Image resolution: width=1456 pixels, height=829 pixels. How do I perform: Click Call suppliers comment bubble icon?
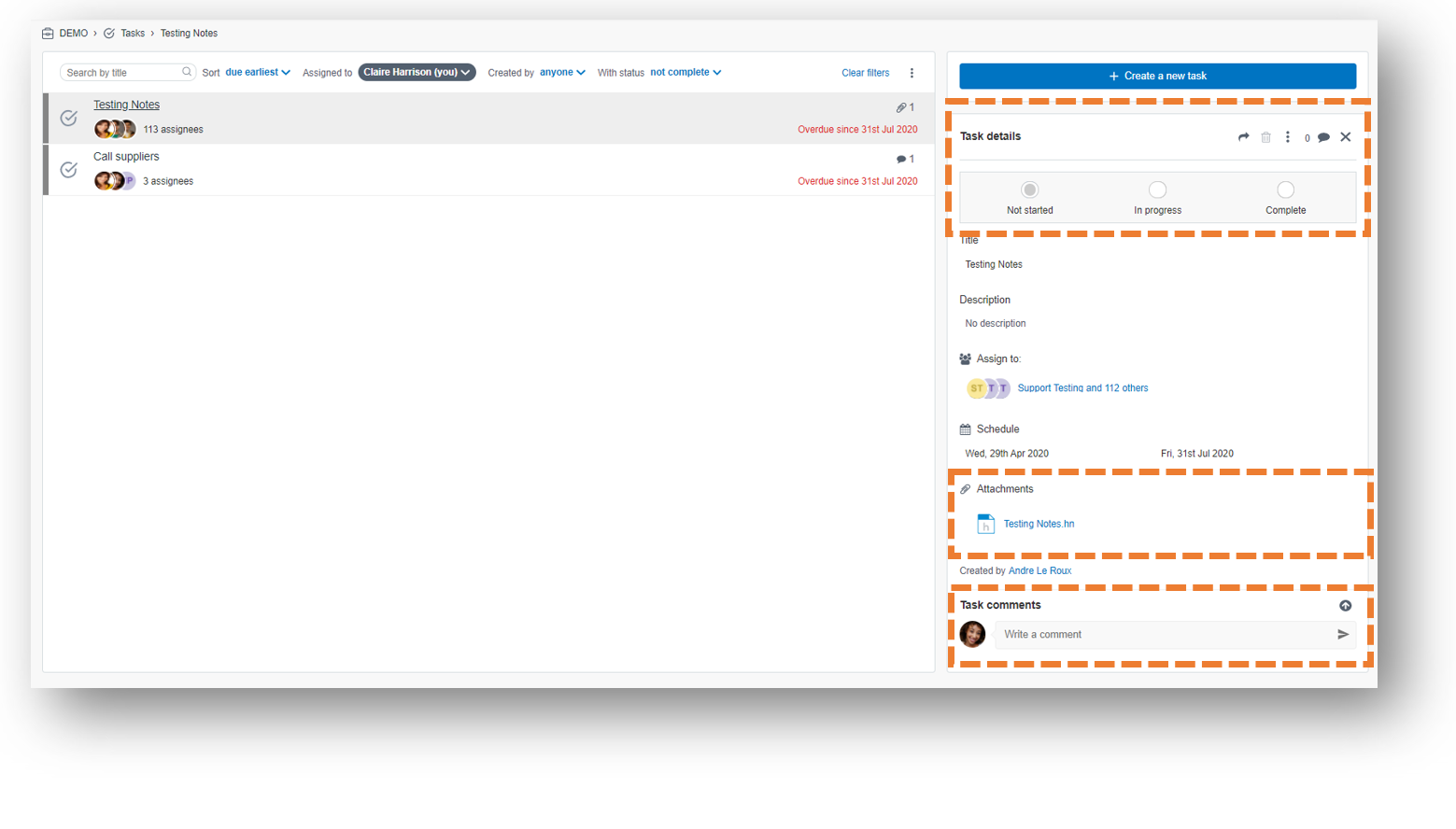coord(901,160)
